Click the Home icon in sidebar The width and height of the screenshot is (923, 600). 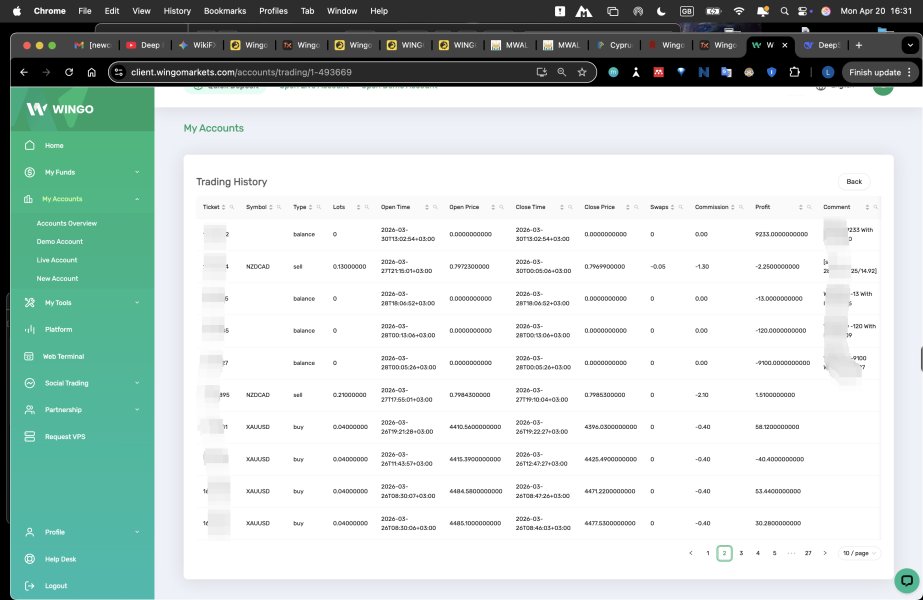(30, 146)
